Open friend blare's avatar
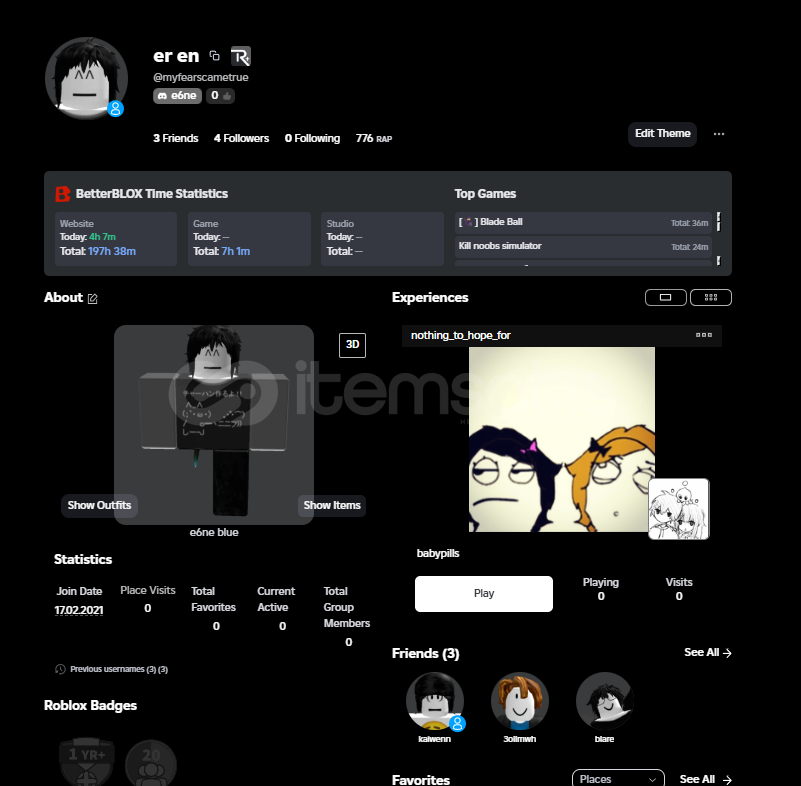 coord(604,701)
